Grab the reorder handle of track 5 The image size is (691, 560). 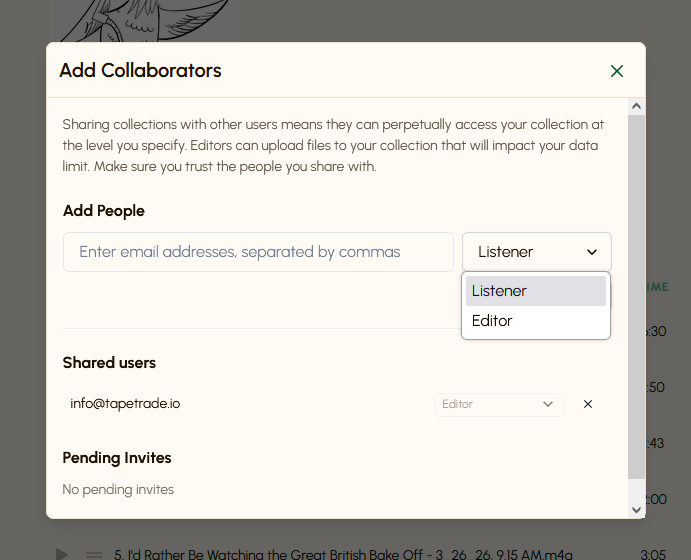(94, 555)
